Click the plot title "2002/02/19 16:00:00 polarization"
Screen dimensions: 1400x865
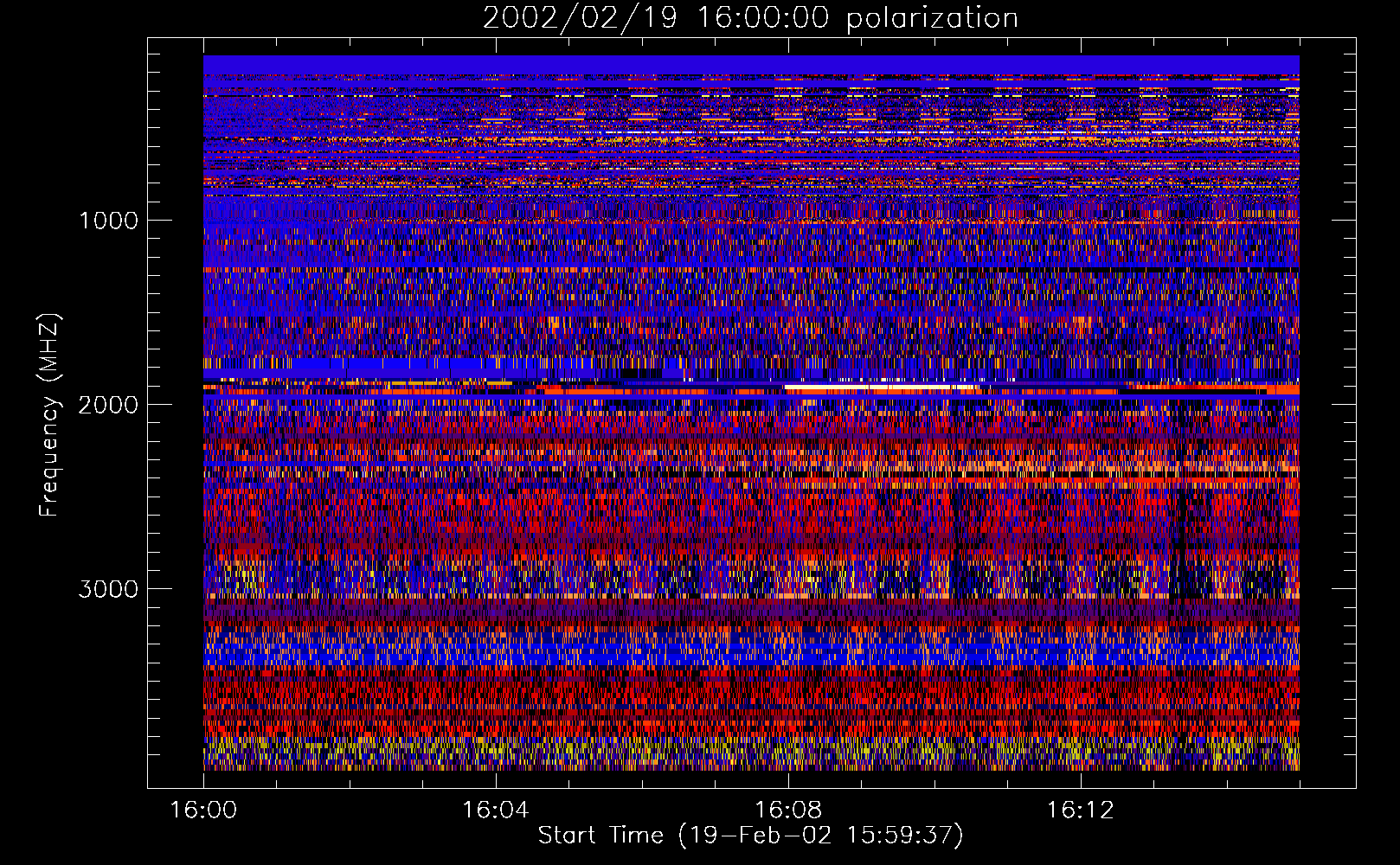(x=750, y=18)
